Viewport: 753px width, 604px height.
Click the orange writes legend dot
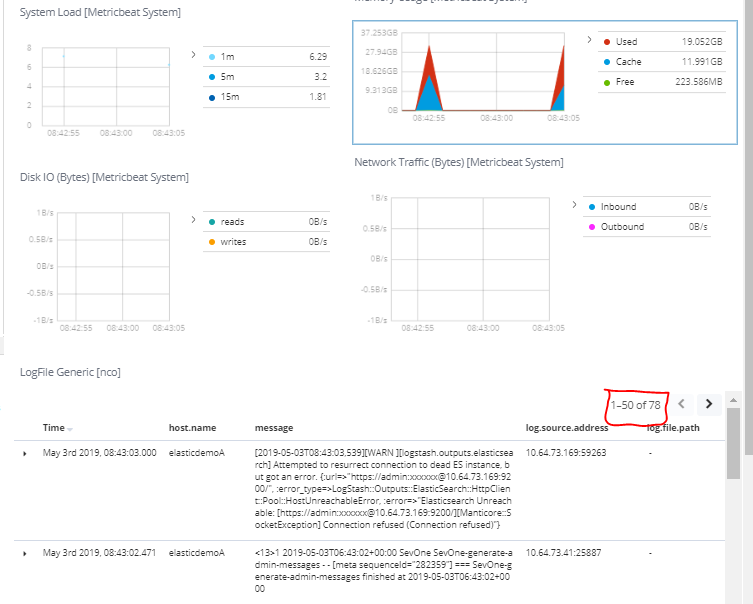[x=211, y=242]
